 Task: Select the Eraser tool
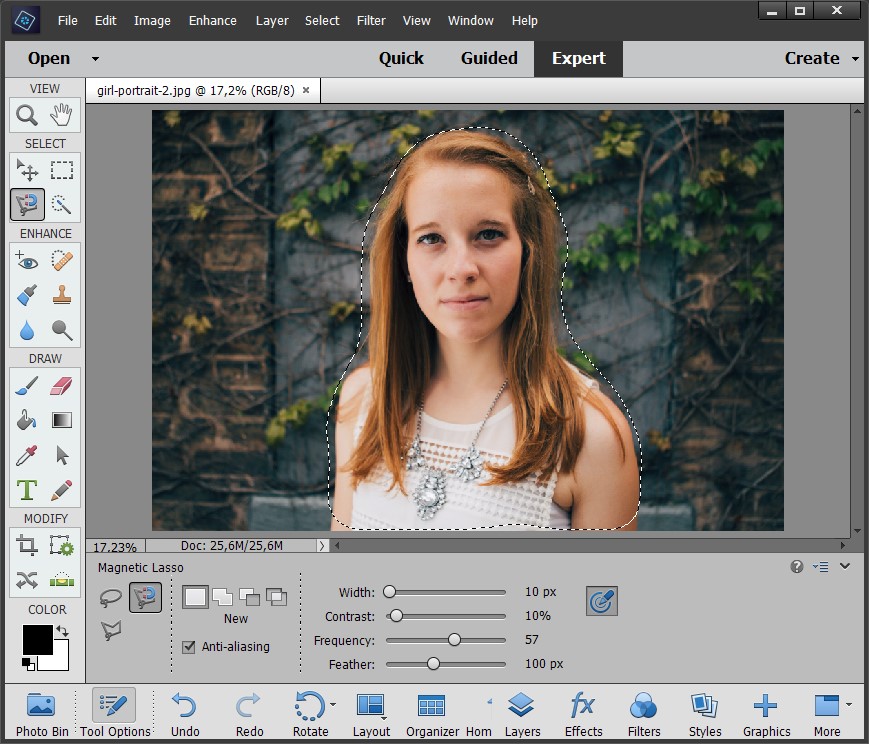point(62,386)
